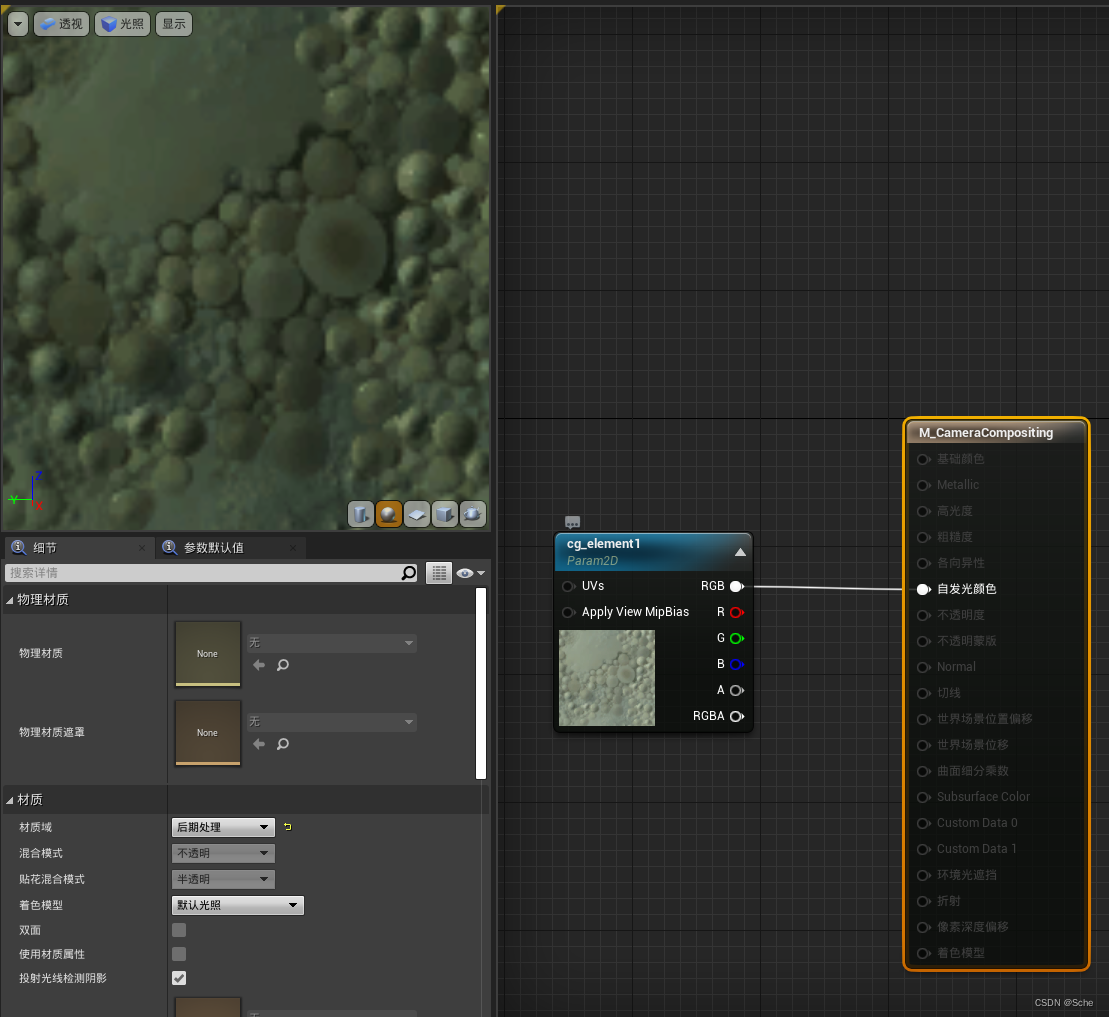This screenshot has height=1017, width=1109.
Task: Select the teapot preview mesh shape
Action: click(x=472, y=513)
